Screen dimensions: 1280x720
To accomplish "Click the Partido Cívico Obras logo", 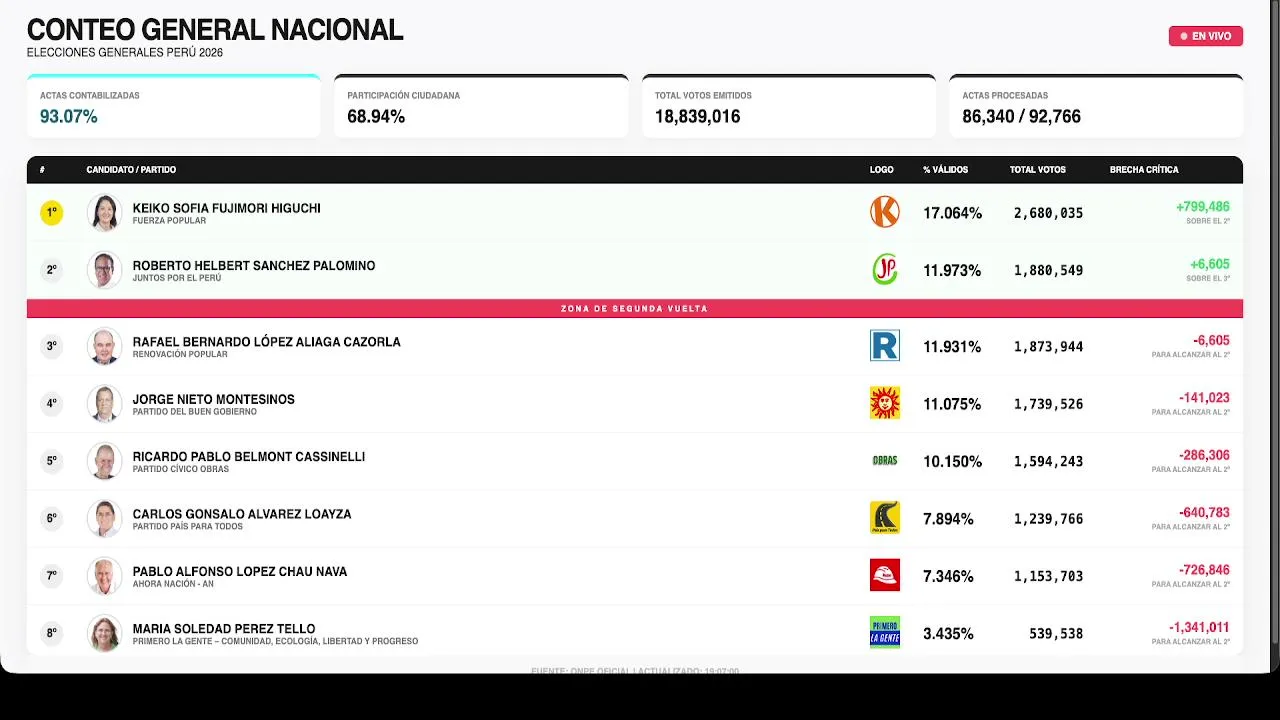I will (884, 461).
